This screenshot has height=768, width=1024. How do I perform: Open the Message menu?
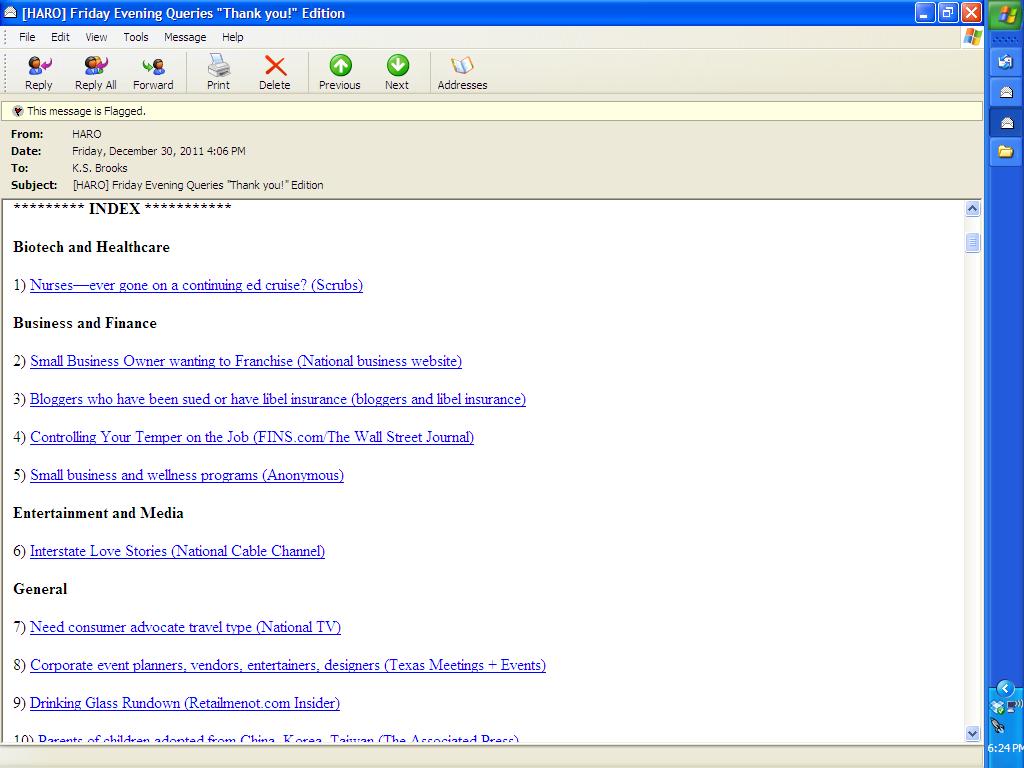point(185,37)
